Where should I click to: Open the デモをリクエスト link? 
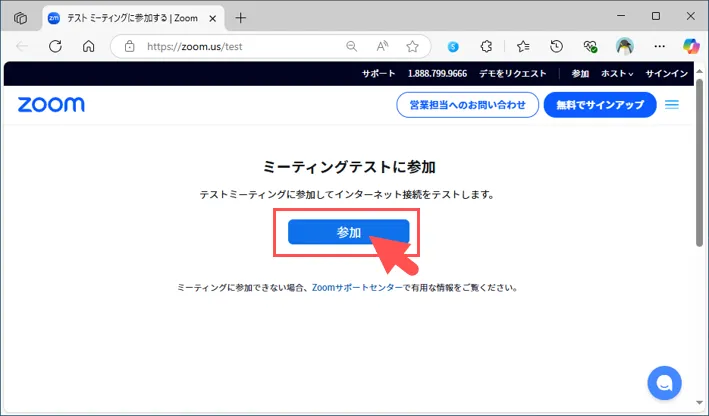tap(513, 74)
